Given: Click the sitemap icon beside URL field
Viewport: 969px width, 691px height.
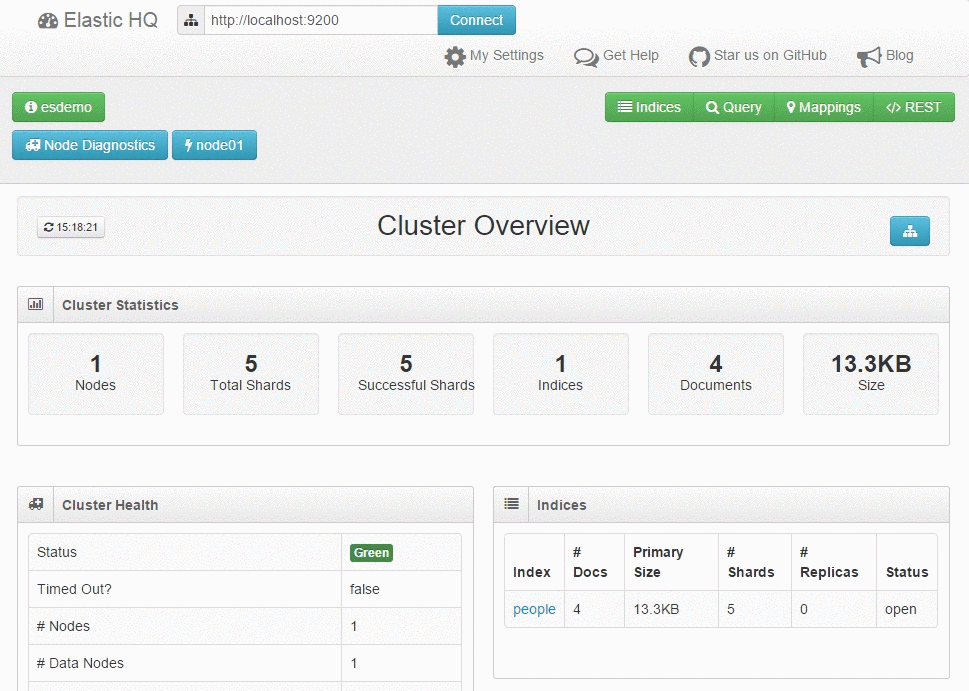Looking at the screenshot, I should pyautogui.click(x=191, y=21).
